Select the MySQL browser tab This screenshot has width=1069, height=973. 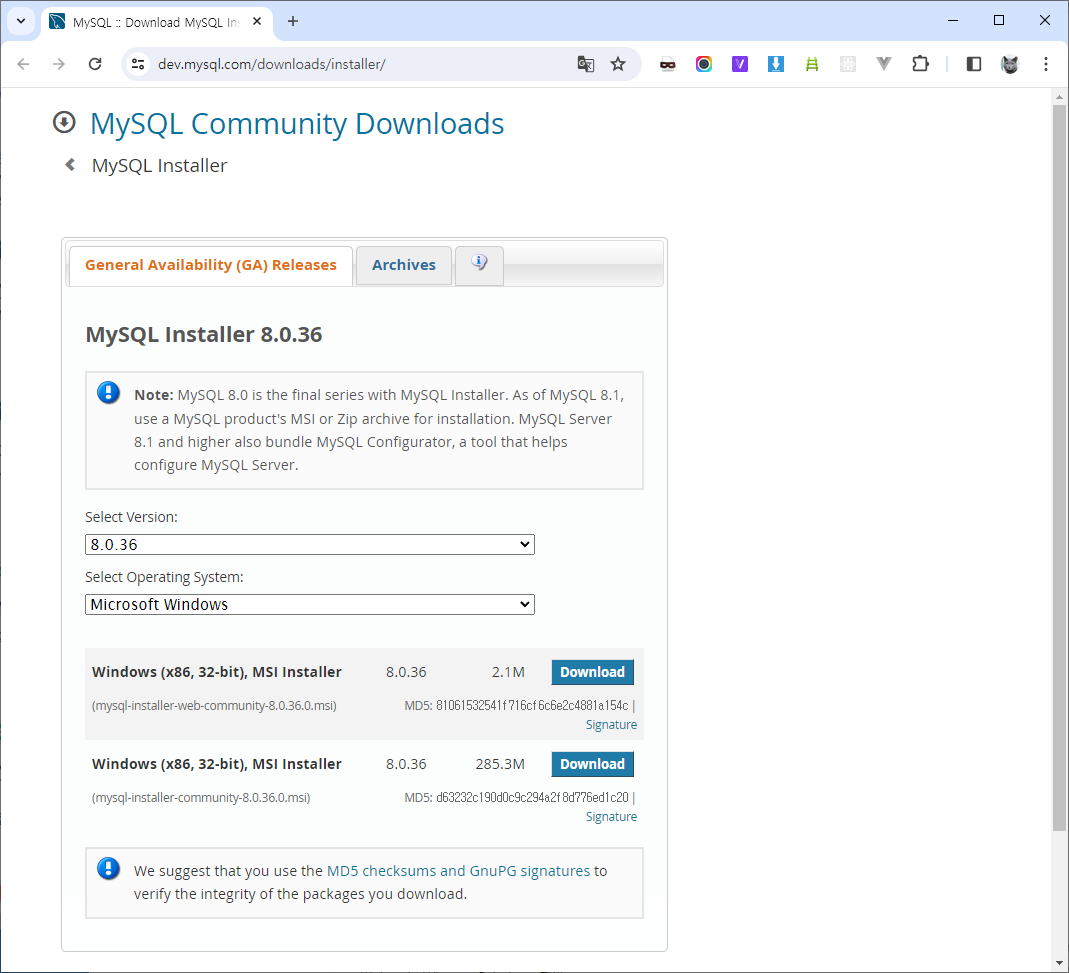[157, 22]
